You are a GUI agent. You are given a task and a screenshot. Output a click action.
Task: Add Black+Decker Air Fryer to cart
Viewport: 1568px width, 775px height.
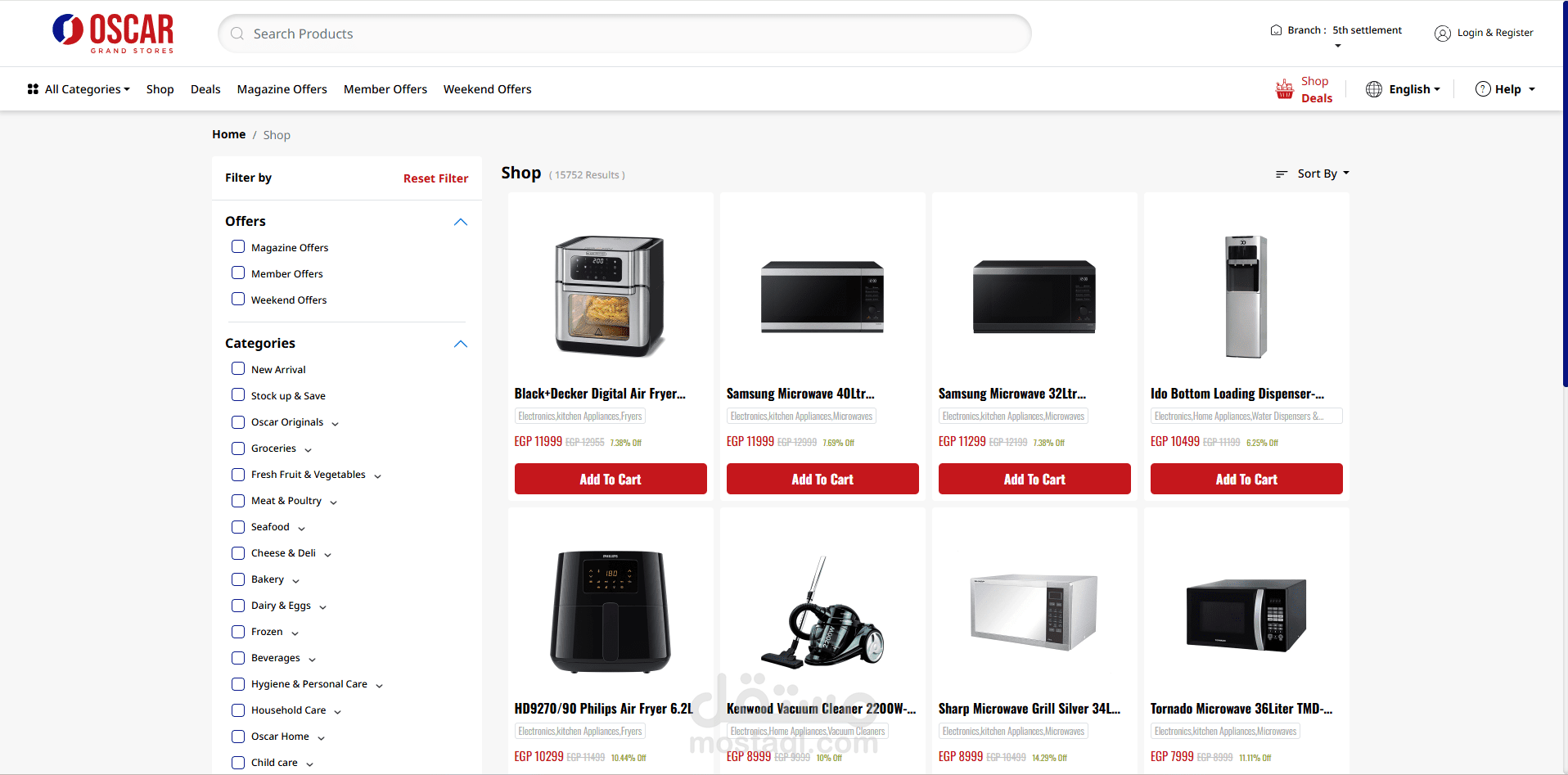tap(611, 479)
